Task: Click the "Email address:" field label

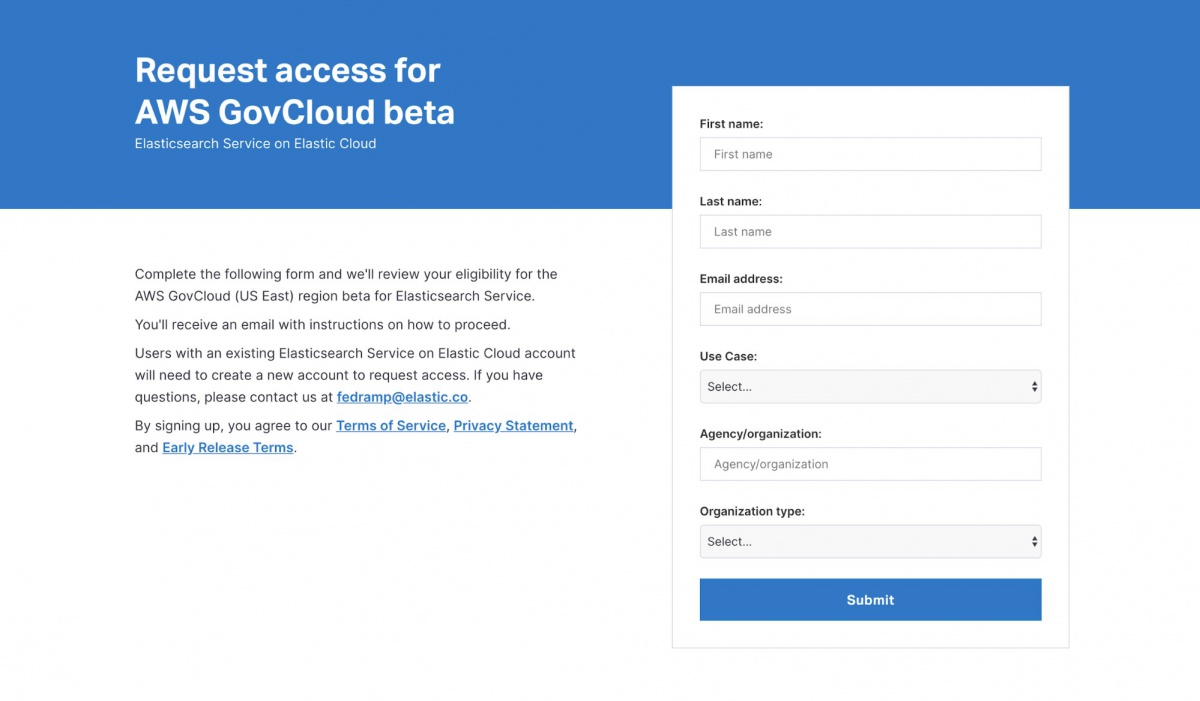Action: (x=741, y=279)
